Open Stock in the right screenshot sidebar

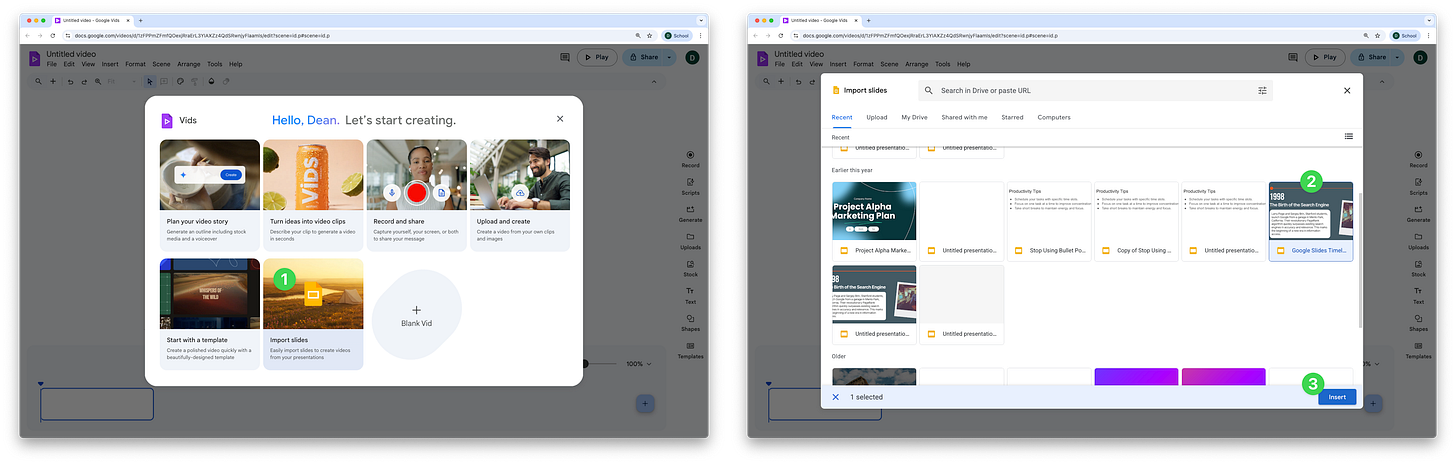tap(1418, 268)
